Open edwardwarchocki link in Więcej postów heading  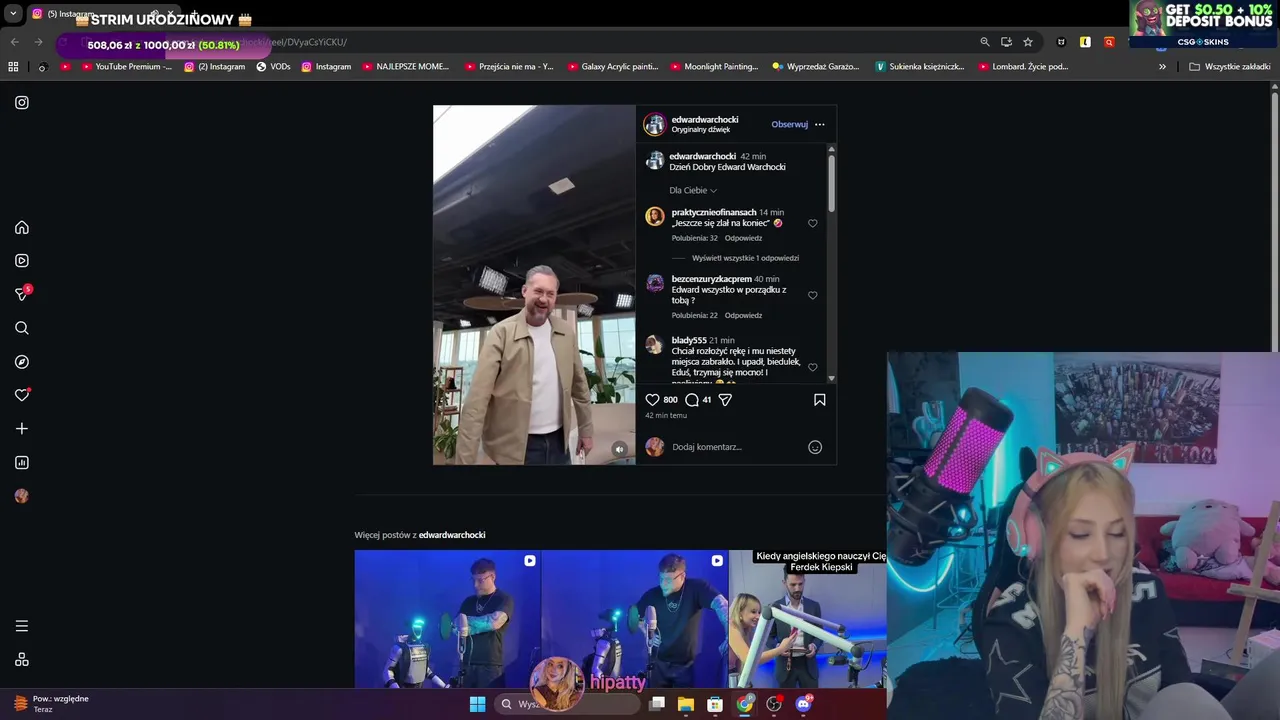tap(452, 535)
